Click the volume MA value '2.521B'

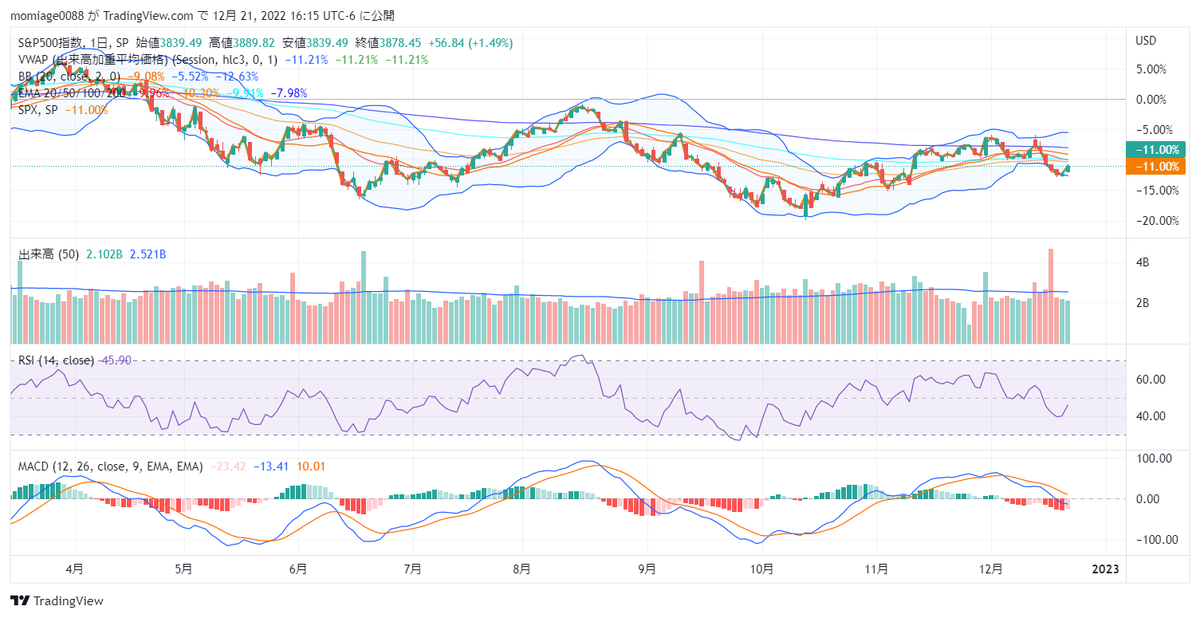coord(150,255)
